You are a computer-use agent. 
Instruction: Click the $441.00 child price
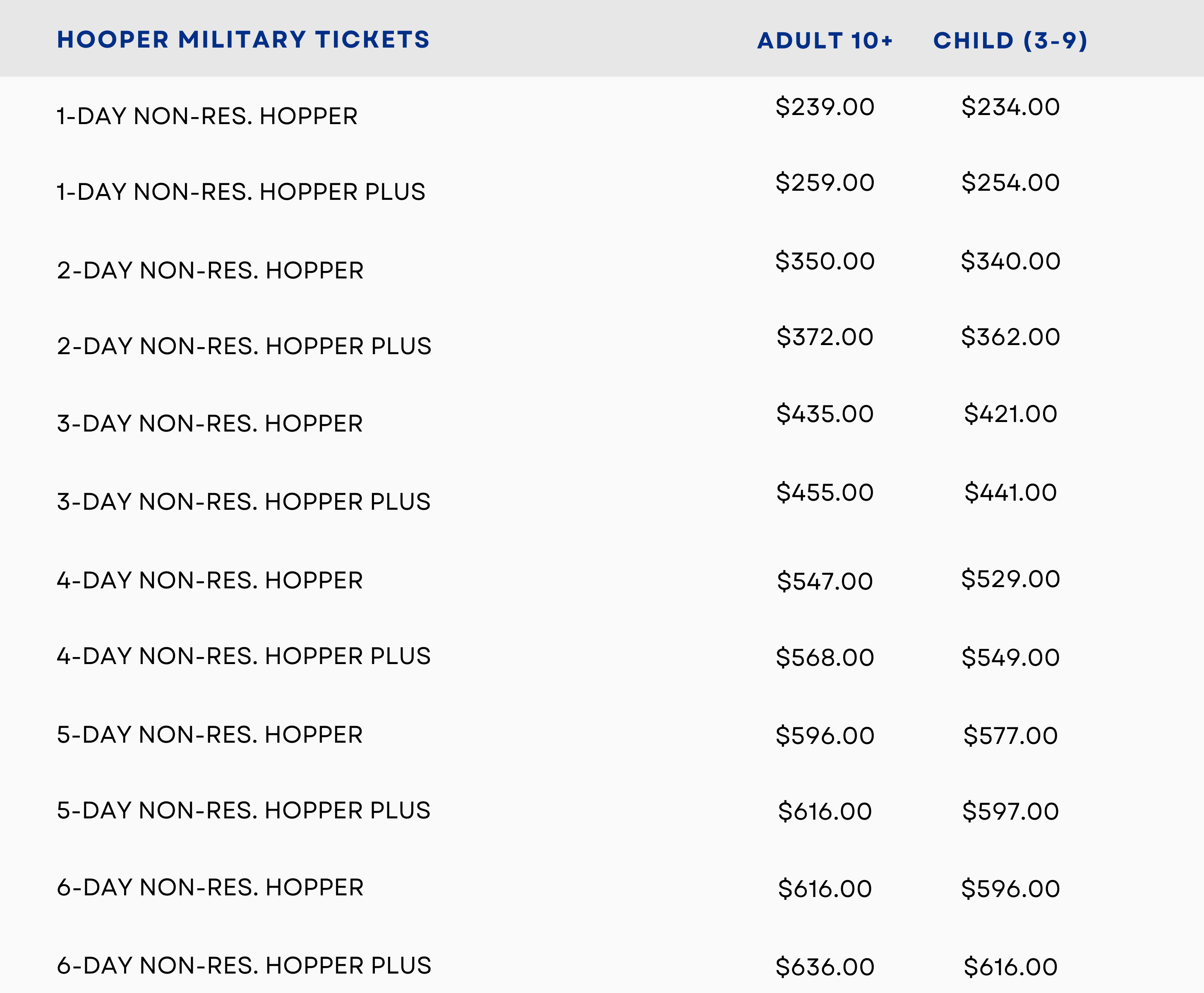[x=1010, y=492]
